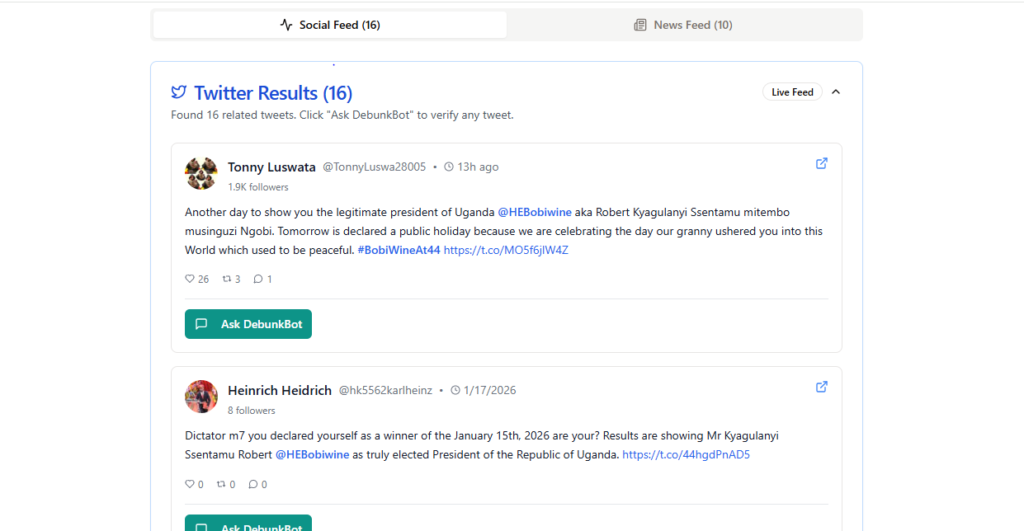Open the t.co/44hgdPnAD5 link

coord(686,454)
